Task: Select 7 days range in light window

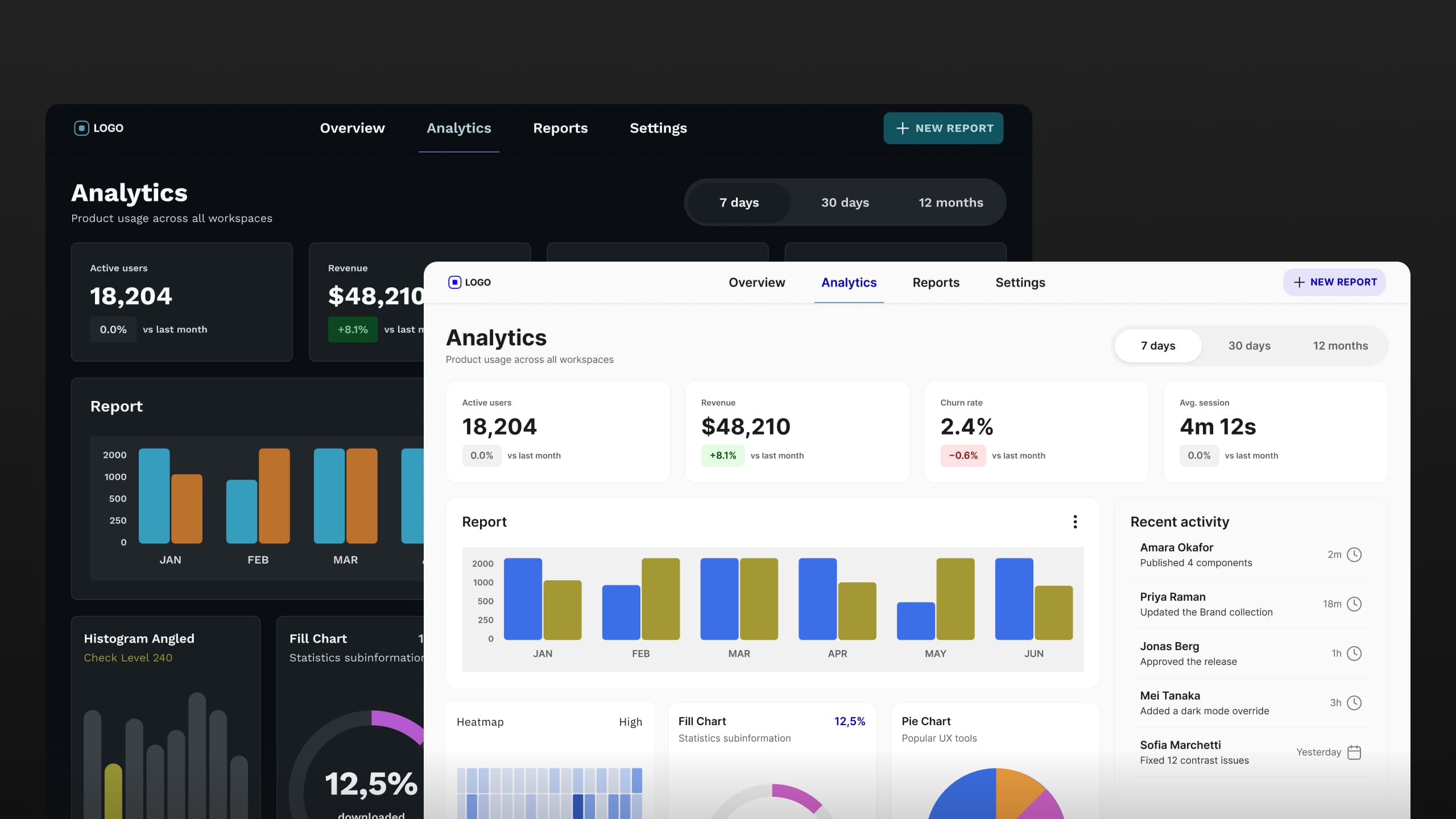Action: tap(1158, 346)
